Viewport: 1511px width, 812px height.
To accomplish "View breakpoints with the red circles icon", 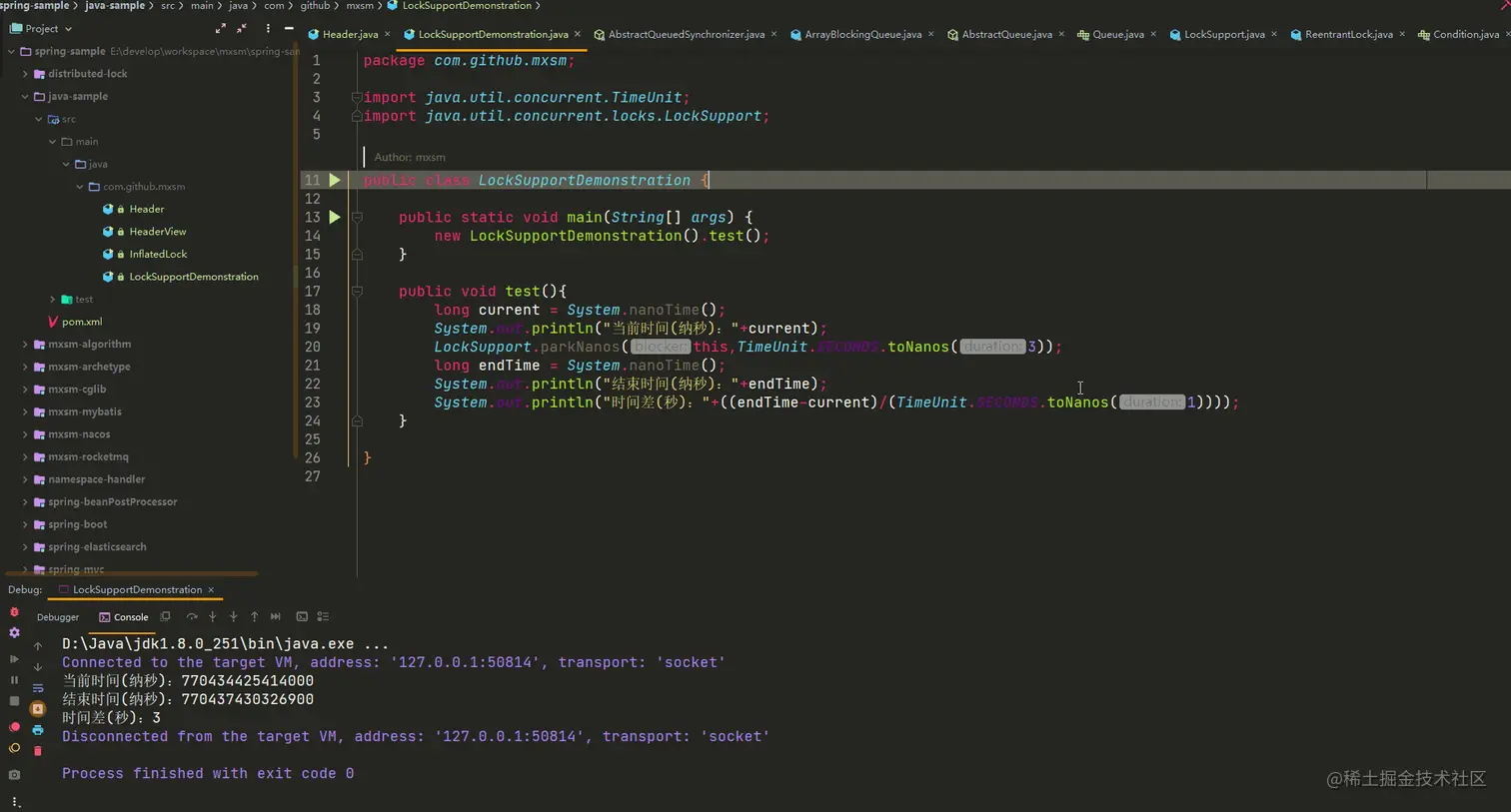I will [x=14, y=727].
